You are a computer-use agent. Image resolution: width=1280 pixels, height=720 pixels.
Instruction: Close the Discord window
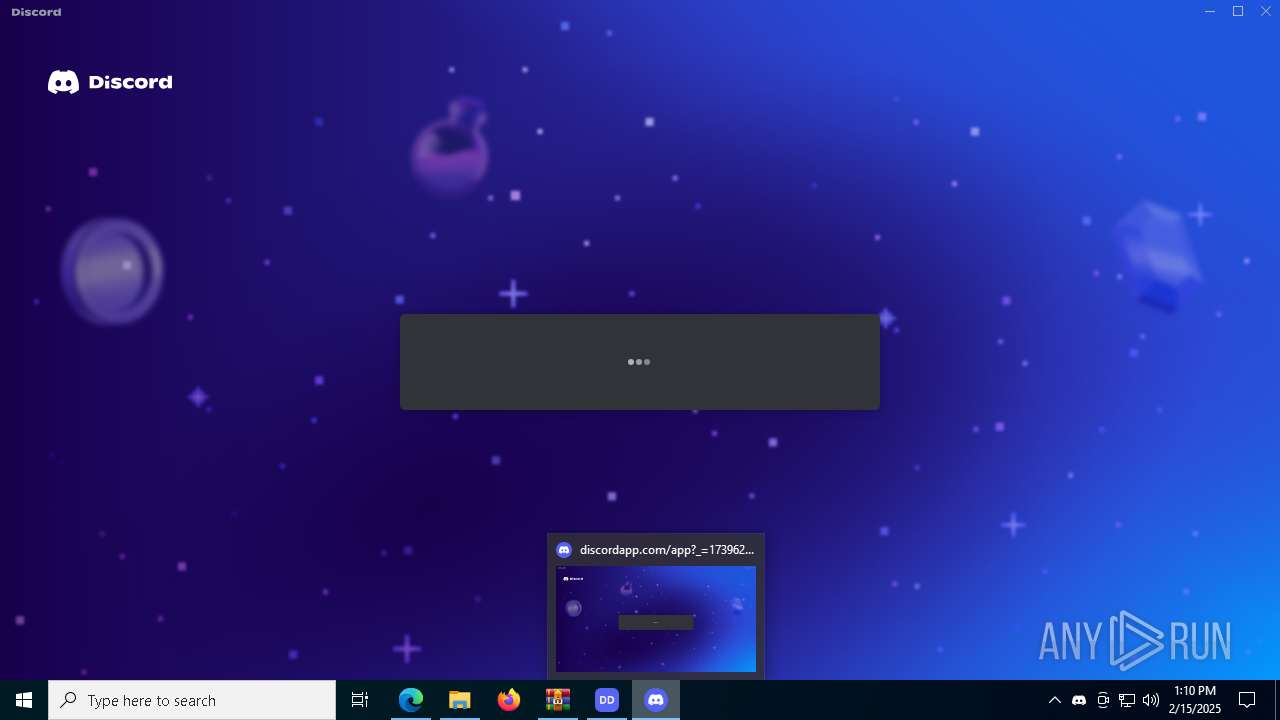click(x=1265, y=11)
